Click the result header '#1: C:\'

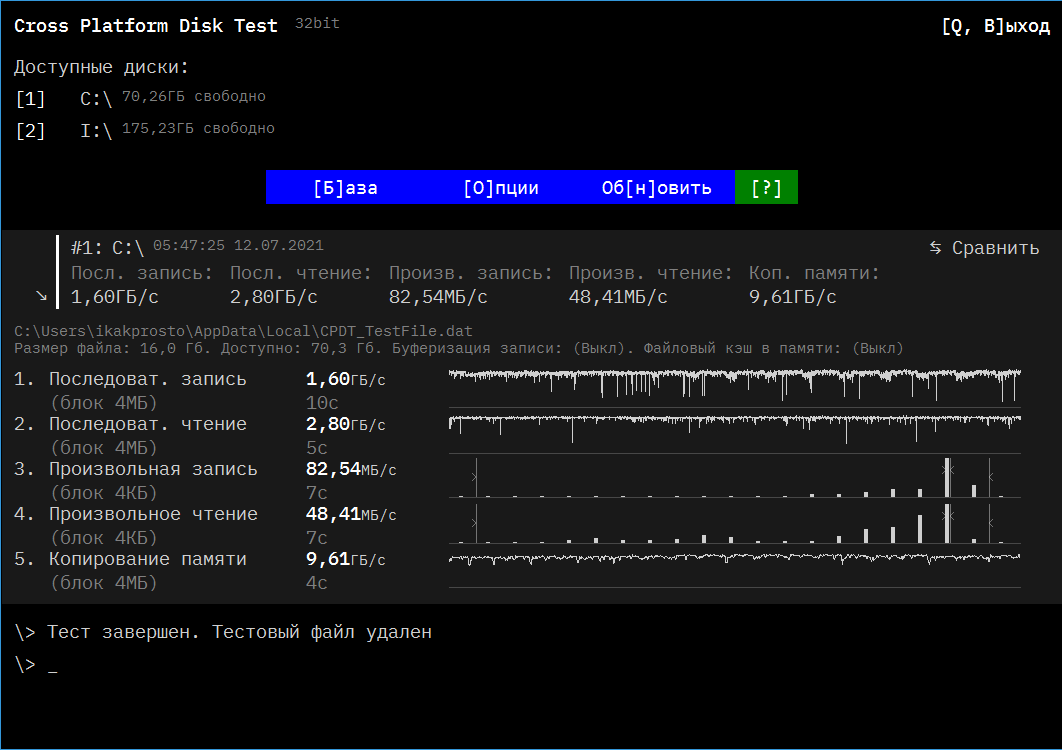(x=107, y=248)
